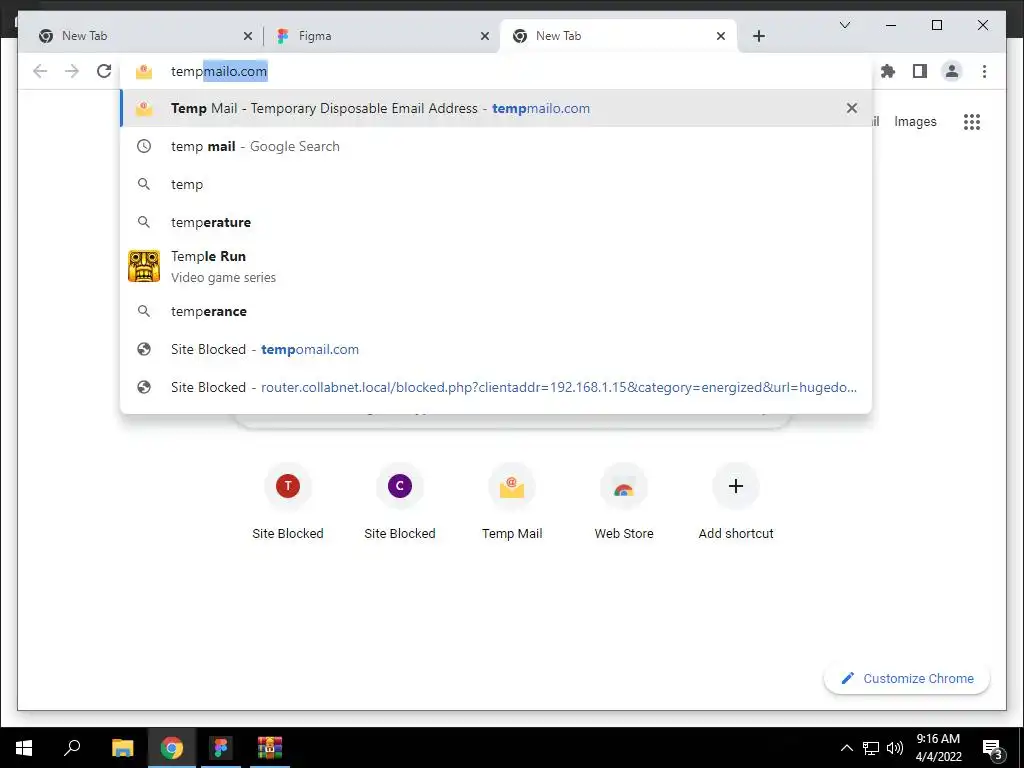Click the network tray icon
This screenshot has width=1024, height=768.
pyautogui.click(x=871, y=748)
